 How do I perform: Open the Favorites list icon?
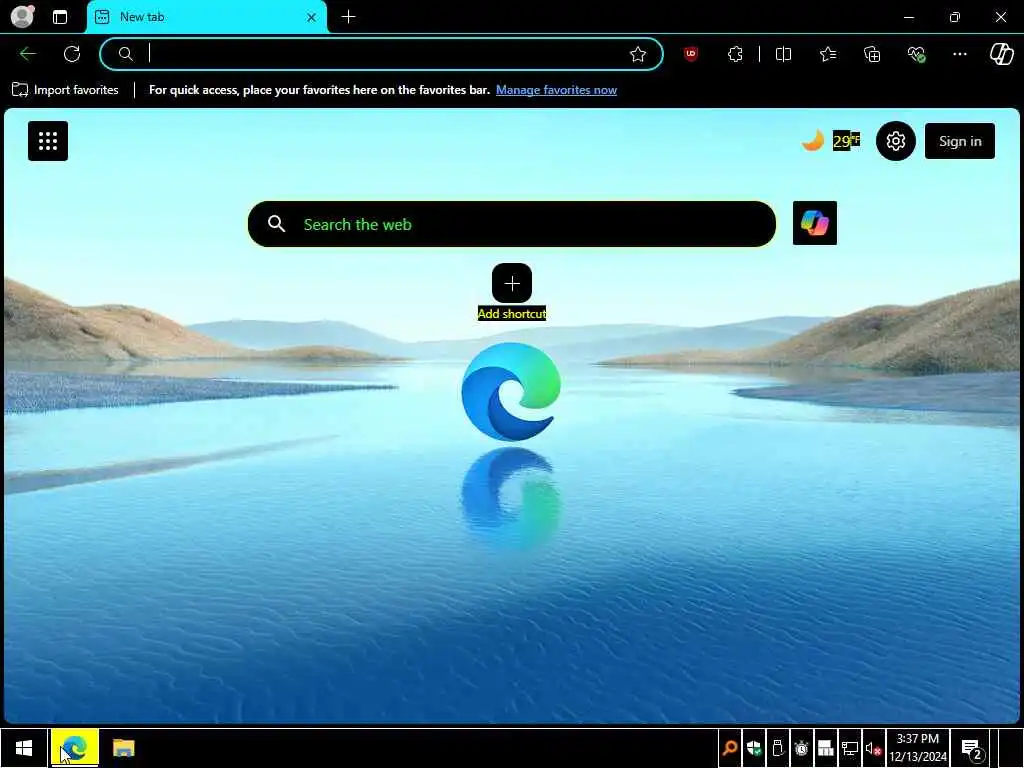[828, 54]
